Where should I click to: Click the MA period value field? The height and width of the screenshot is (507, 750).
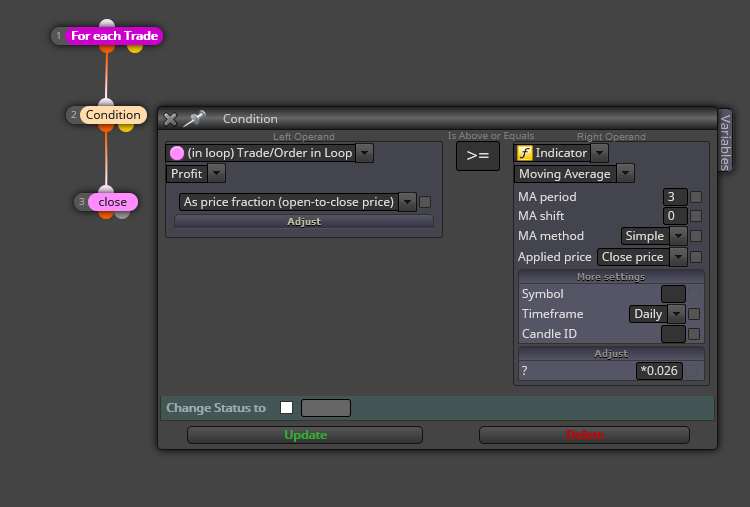(x=675, y=197)
